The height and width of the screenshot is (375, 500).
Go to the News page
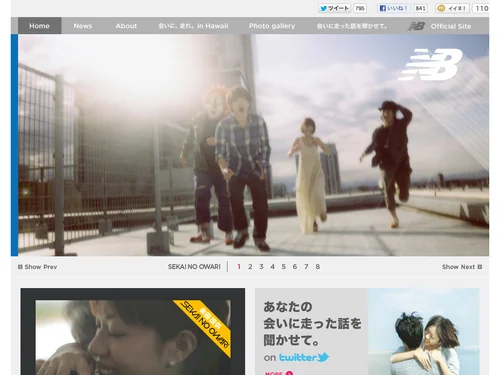tap(83, 26)
